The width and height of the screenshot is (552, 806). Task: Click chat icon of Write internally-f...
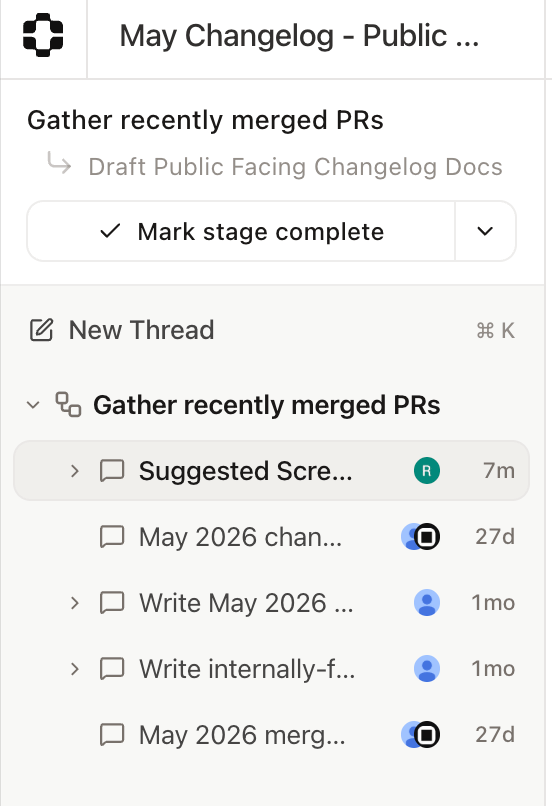coord(112,669)
